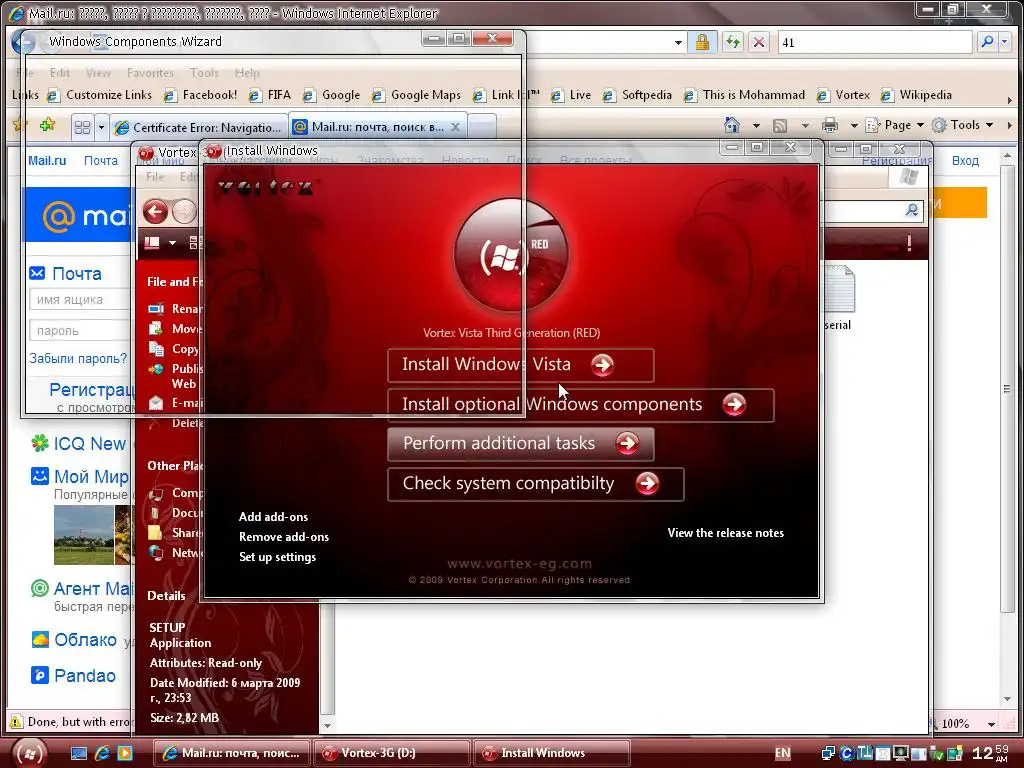The image size is (1024, 768).
Task: Click the ICQ New flower icon
Action: 40,443
